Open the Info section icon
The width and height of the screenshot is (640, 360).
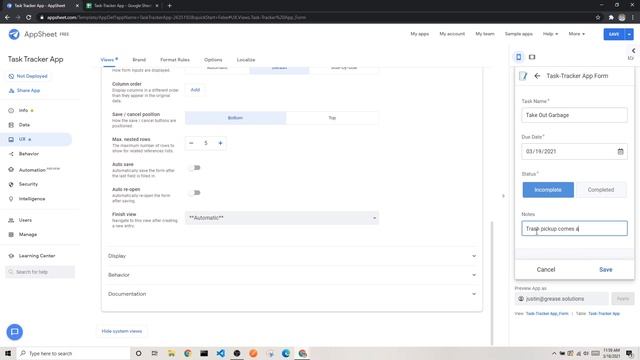pyautogui.click(x=11, y=111)
